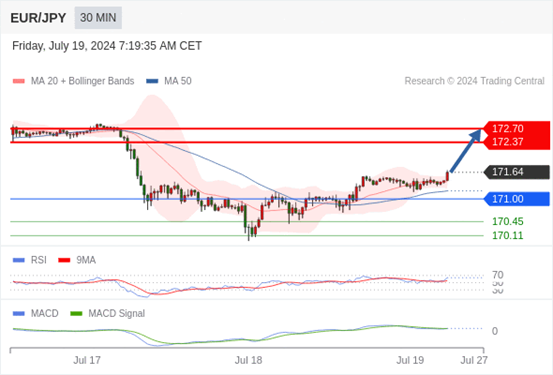Image resolution: width=553 pixels, height=375 pixels.
Task: Click the EUR/JPY pair title
Action: click(38, 18)
